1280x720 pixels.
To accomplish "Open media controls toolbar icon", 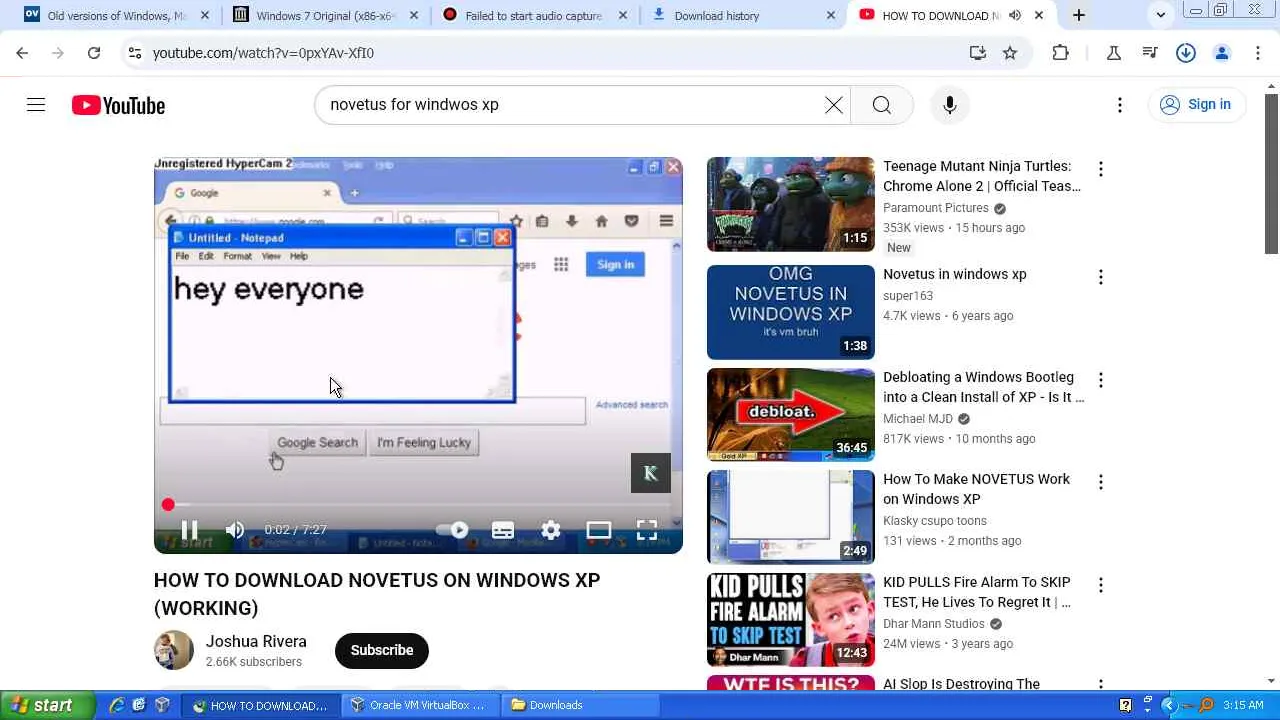I will [x=1150, y=53].
